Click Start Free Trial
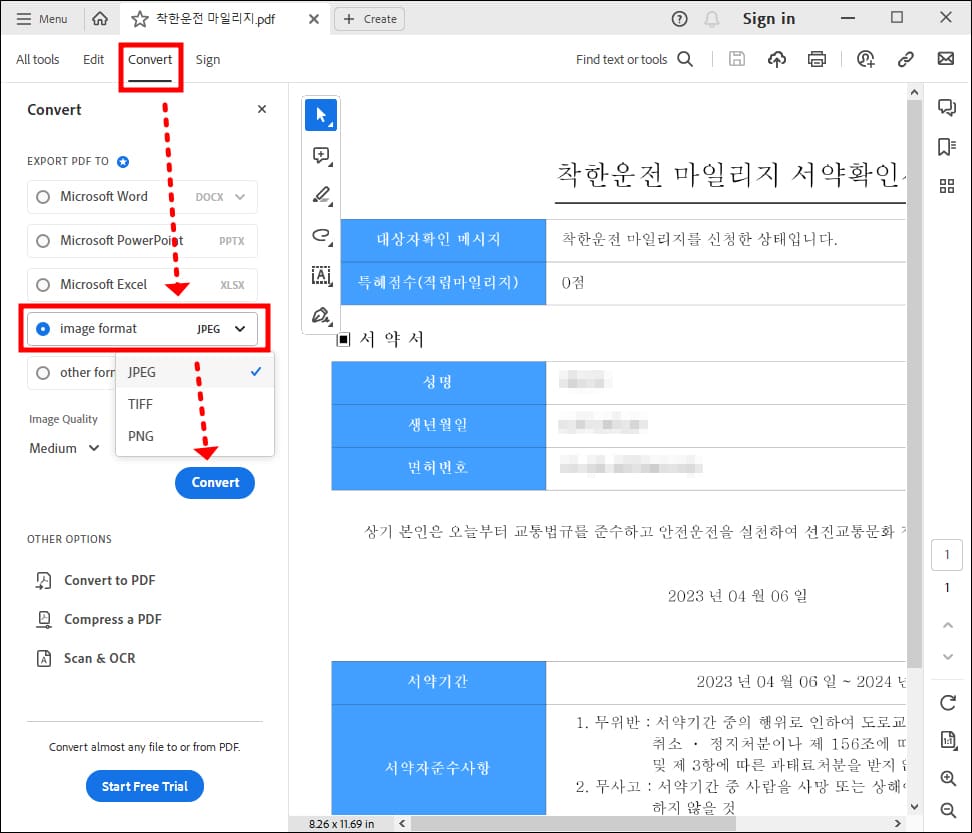Viewport: 972px width, 833px height. click(x=144, y=786)
